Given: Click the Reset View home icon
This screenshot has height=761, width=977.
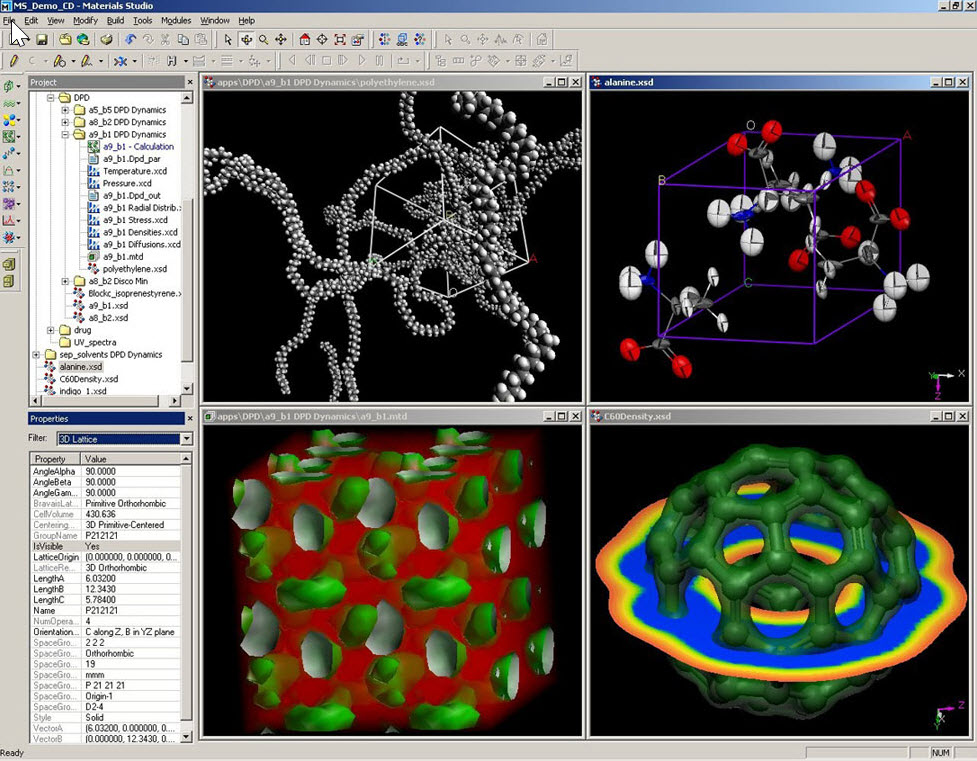Looking at the screenshot, I should [x=304, y=40].
